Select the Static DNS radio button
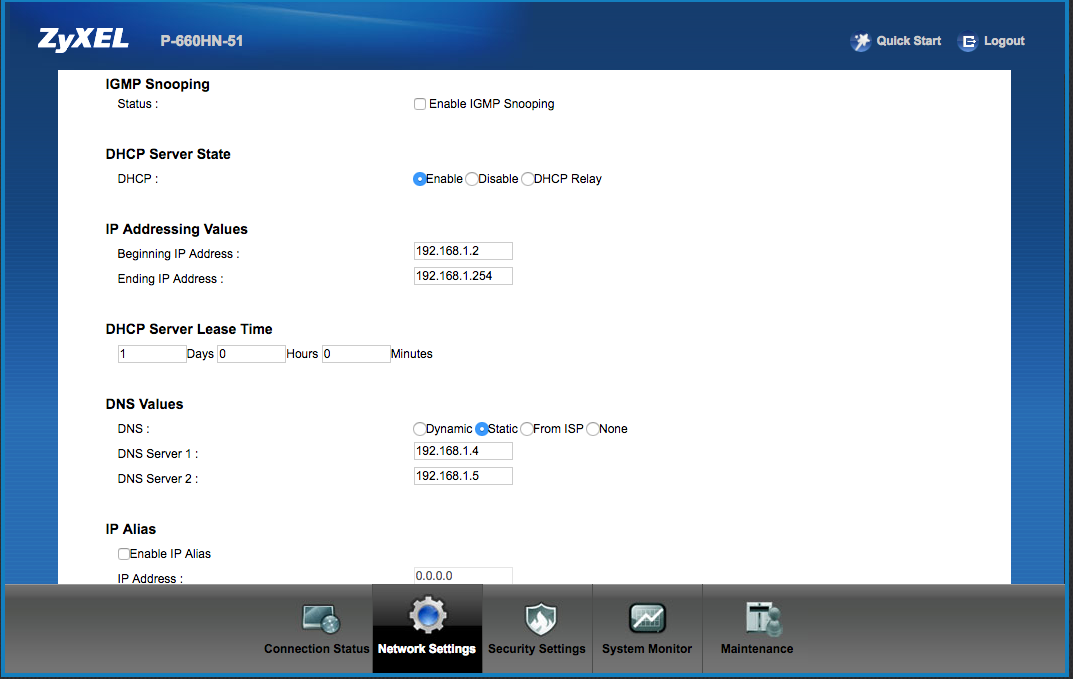The width and height of the screenshot is (1073, 679). [x=482, y=428]
